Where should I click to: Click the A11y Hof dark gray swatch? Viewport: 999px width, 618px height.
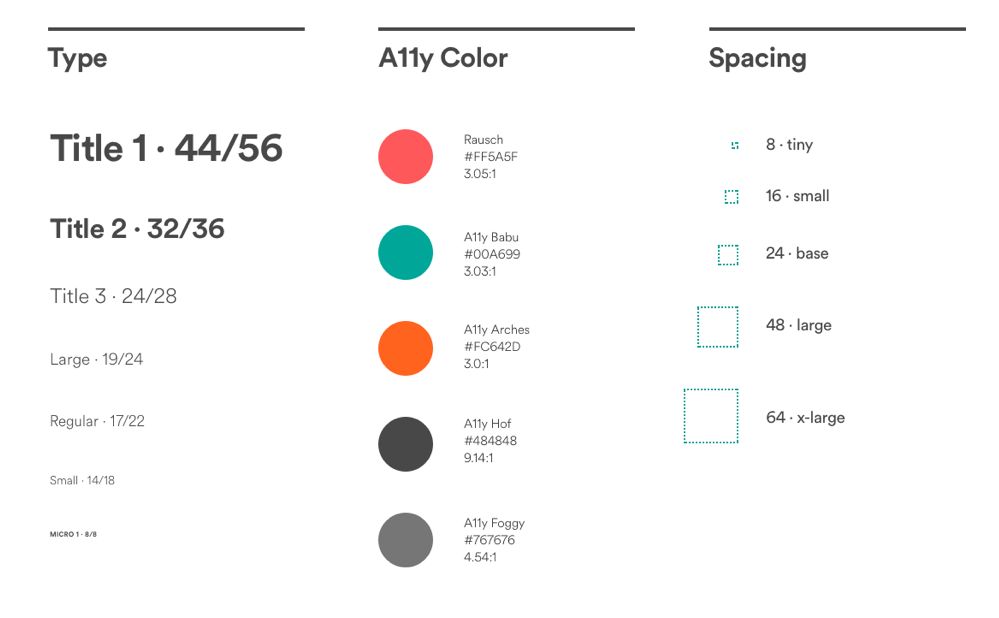(405, 444)
